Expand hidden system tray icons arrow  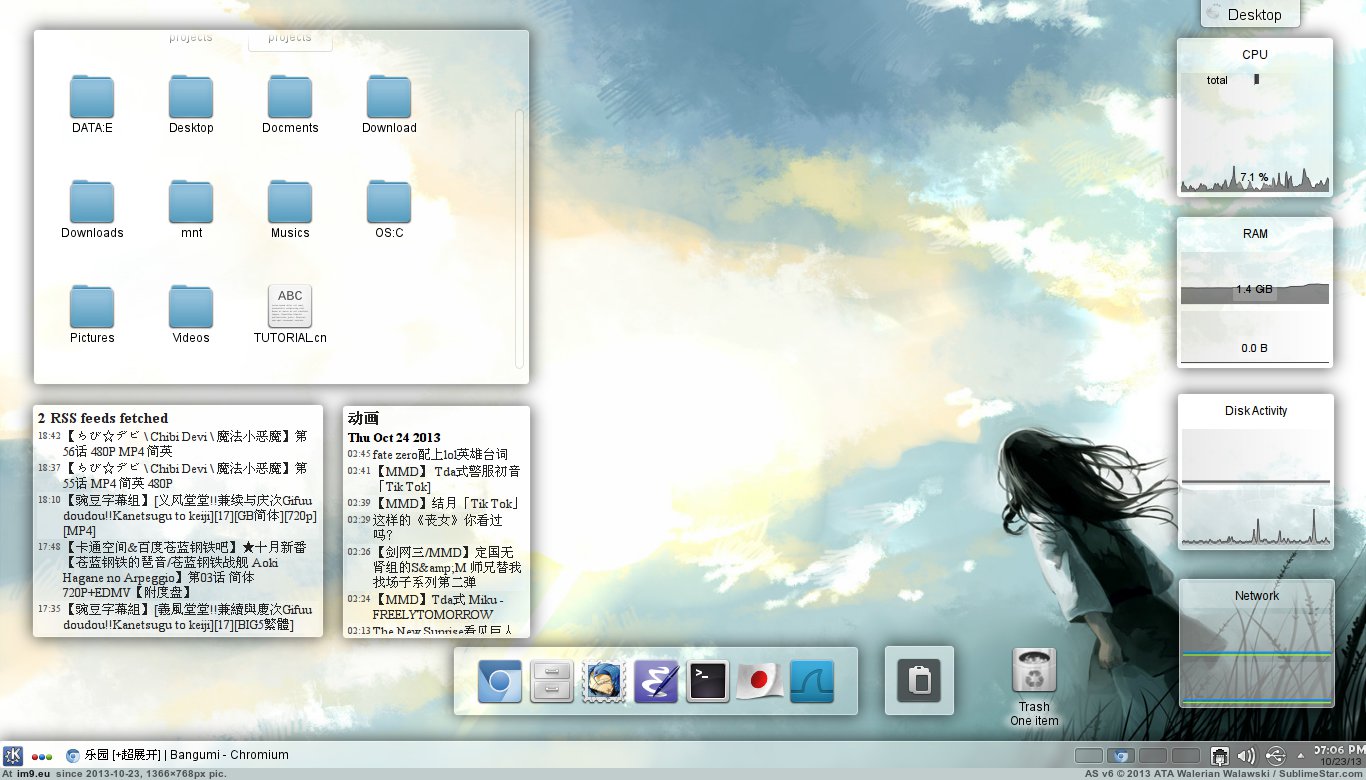click(x=1301, y=756)
